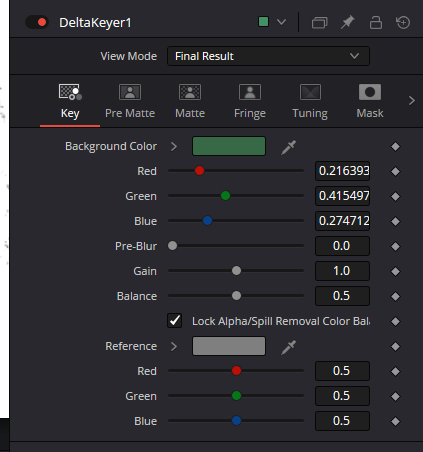
Task: Keyframe the Pre-Blur diamond
Action: [x=395, y=246]
